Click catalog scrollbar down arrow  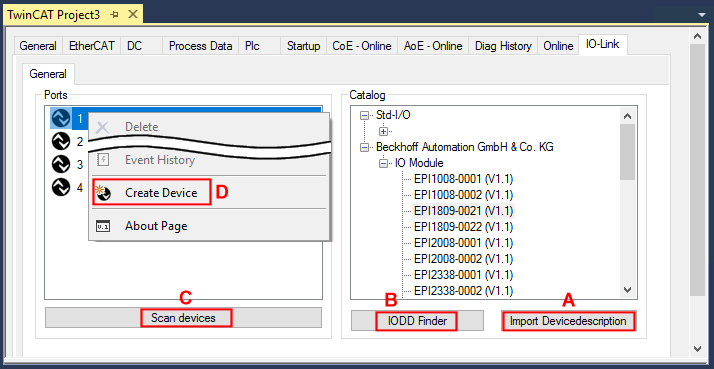(627, 290)
